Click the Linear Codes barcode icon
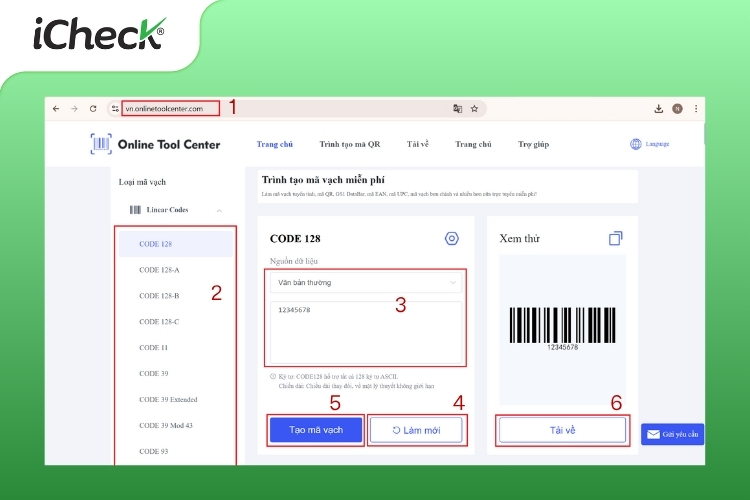The height and width of the screenshot is (500, 750). [135, 210]
